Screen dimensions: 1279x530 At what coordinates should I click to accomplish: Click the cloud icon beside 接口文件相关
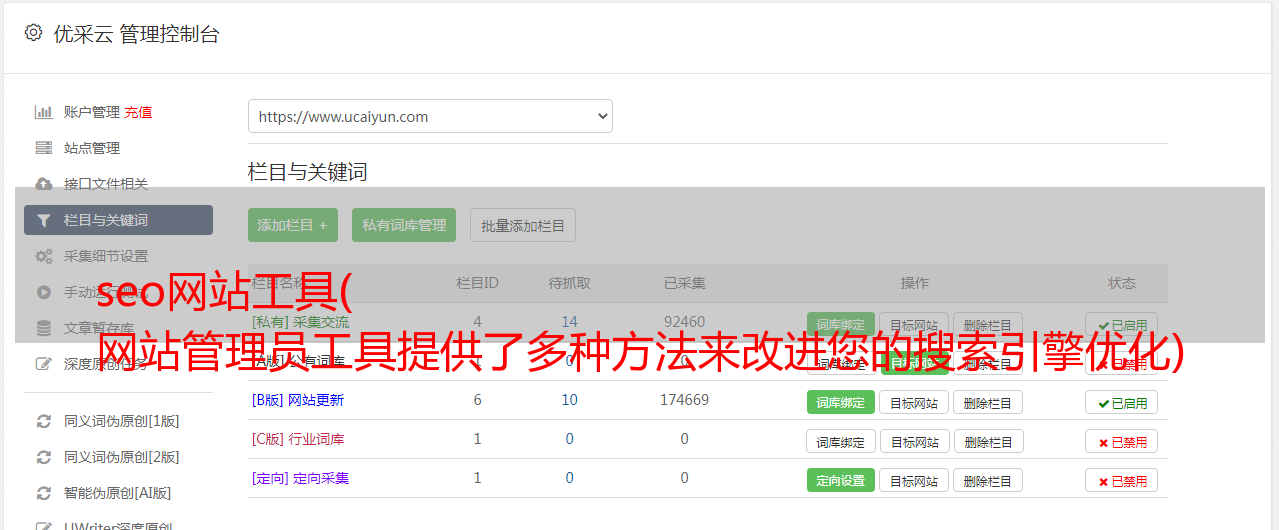[44, 184]
